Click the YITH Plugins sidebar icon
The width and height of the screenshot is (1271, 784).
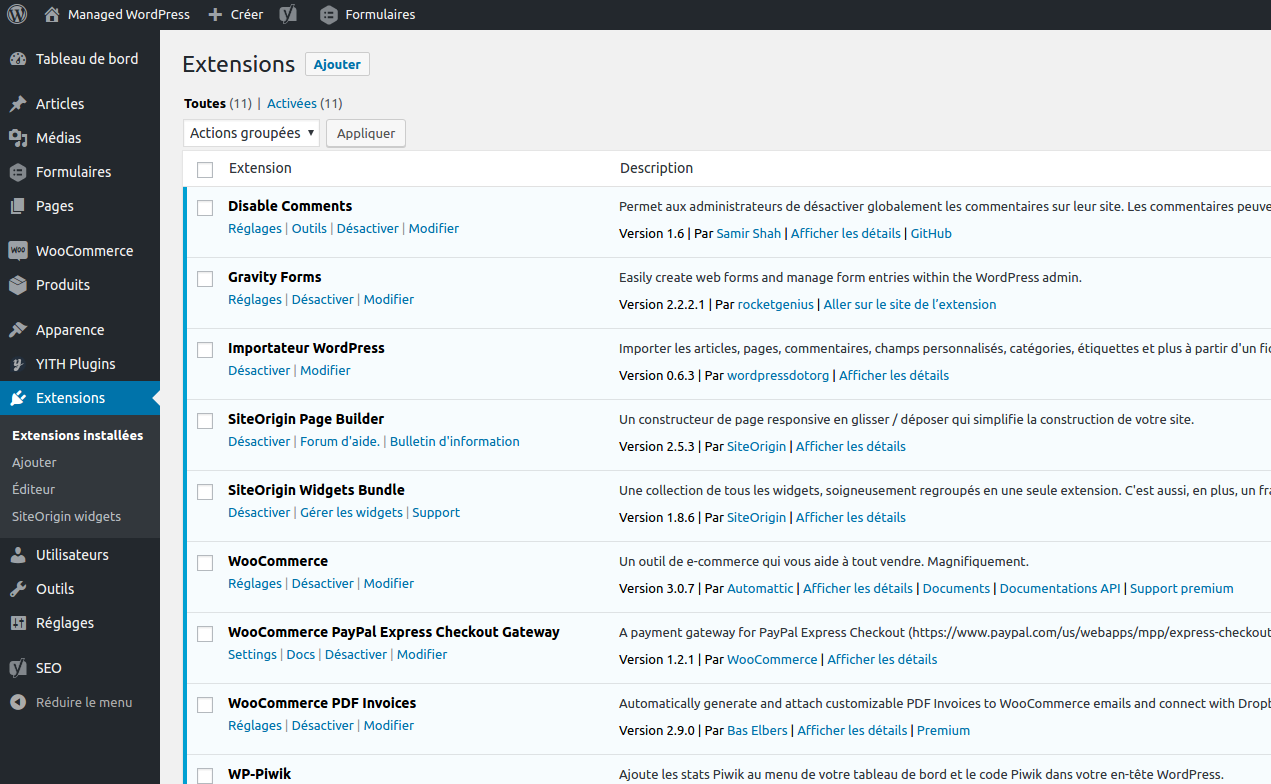point(18,364)
